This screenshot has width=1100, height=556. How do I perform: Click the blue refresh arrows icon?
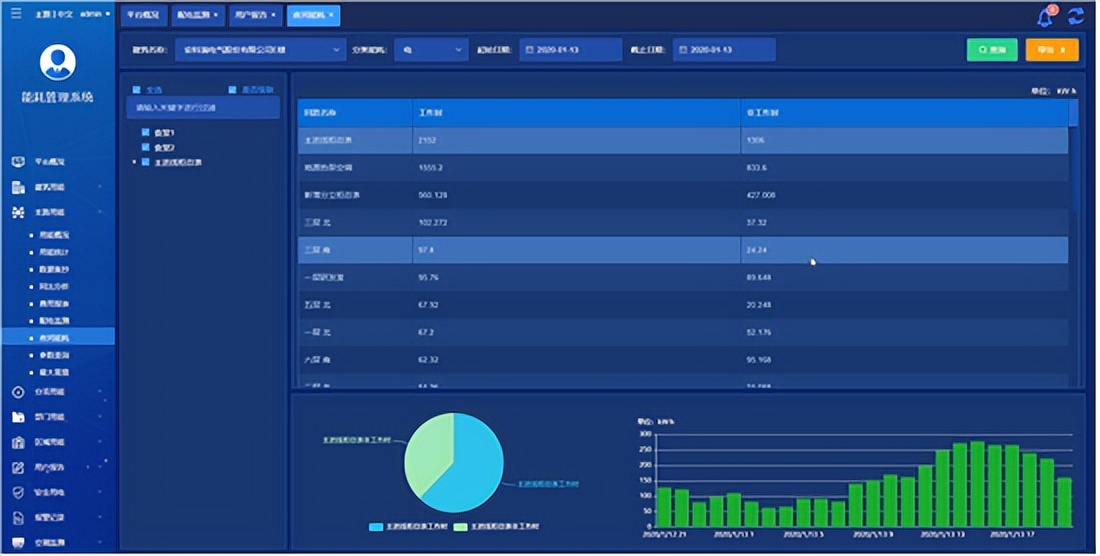click(x=1076, y=17)
